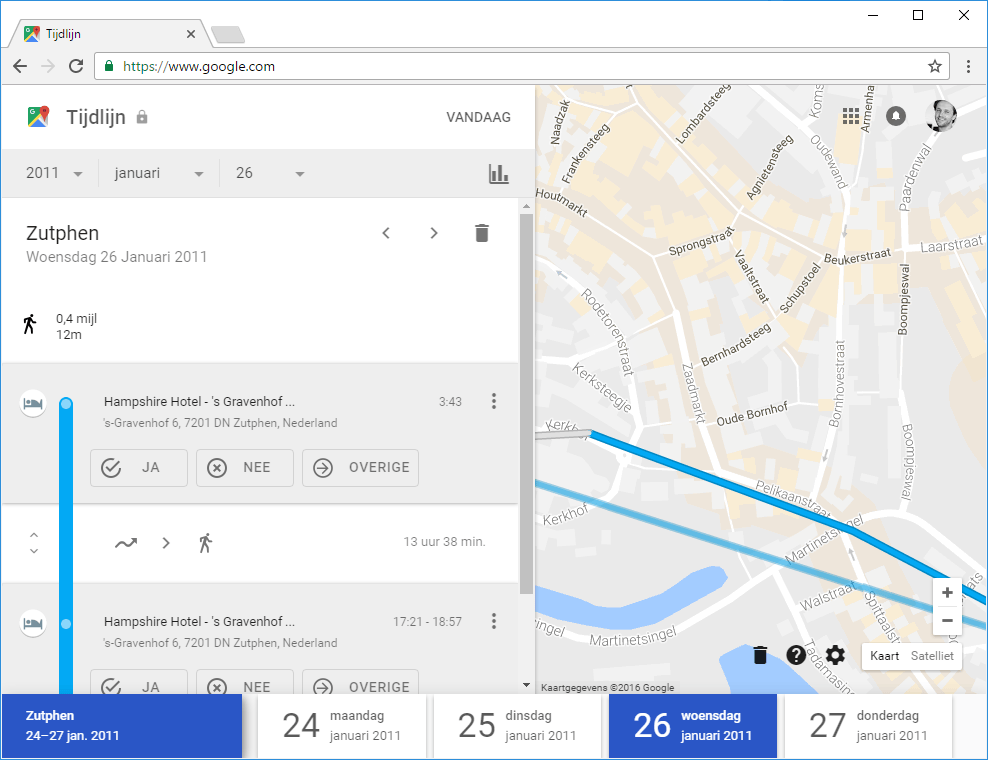This screenshot has height=760, width=988.
Task: Click the browser back arrow
Action: 20,66
